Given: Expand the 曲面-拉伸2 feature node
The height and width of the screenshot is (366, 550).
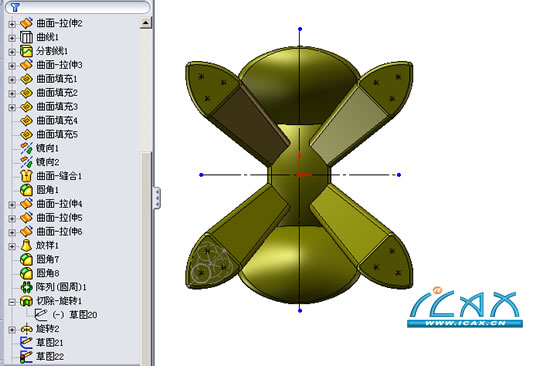Looking at the screenshot, I should click(12, 24).
